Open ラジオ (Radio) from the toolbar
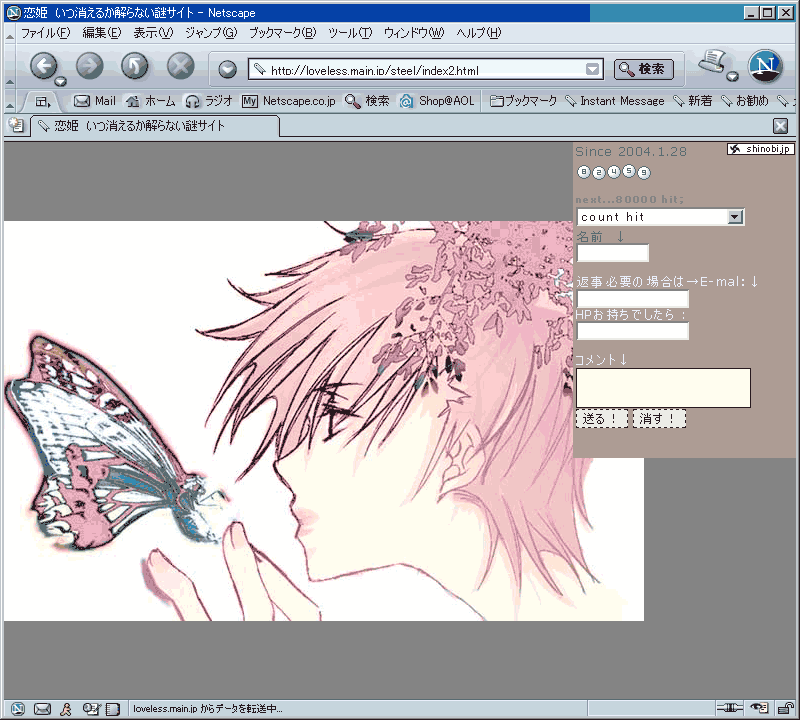The height and width of the screenshot is (720, 800). [x=209, y=101]
